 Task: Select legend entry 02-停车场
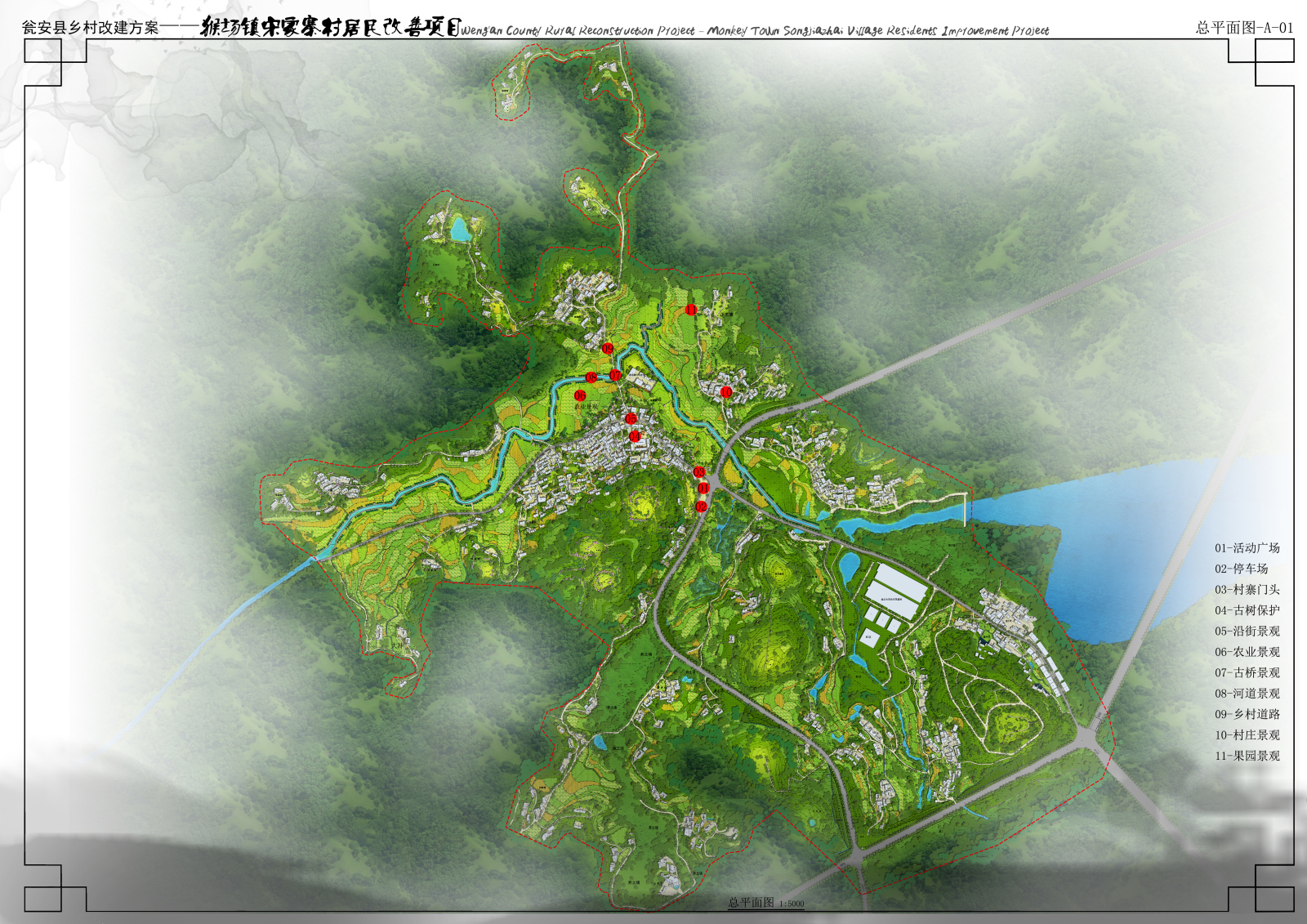[1241, 569]
